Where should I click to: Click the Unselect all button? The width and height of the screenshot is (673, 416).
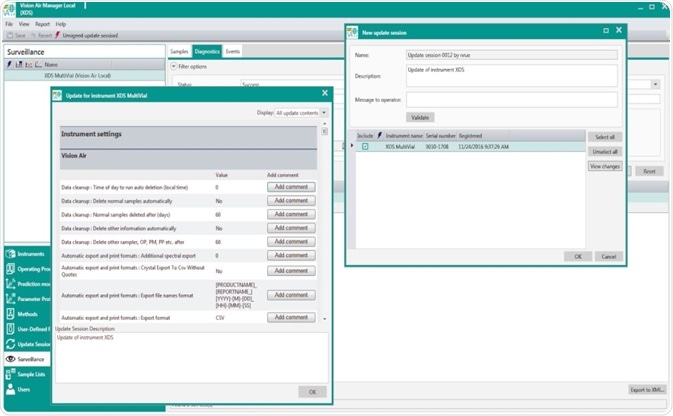(605, 152)
